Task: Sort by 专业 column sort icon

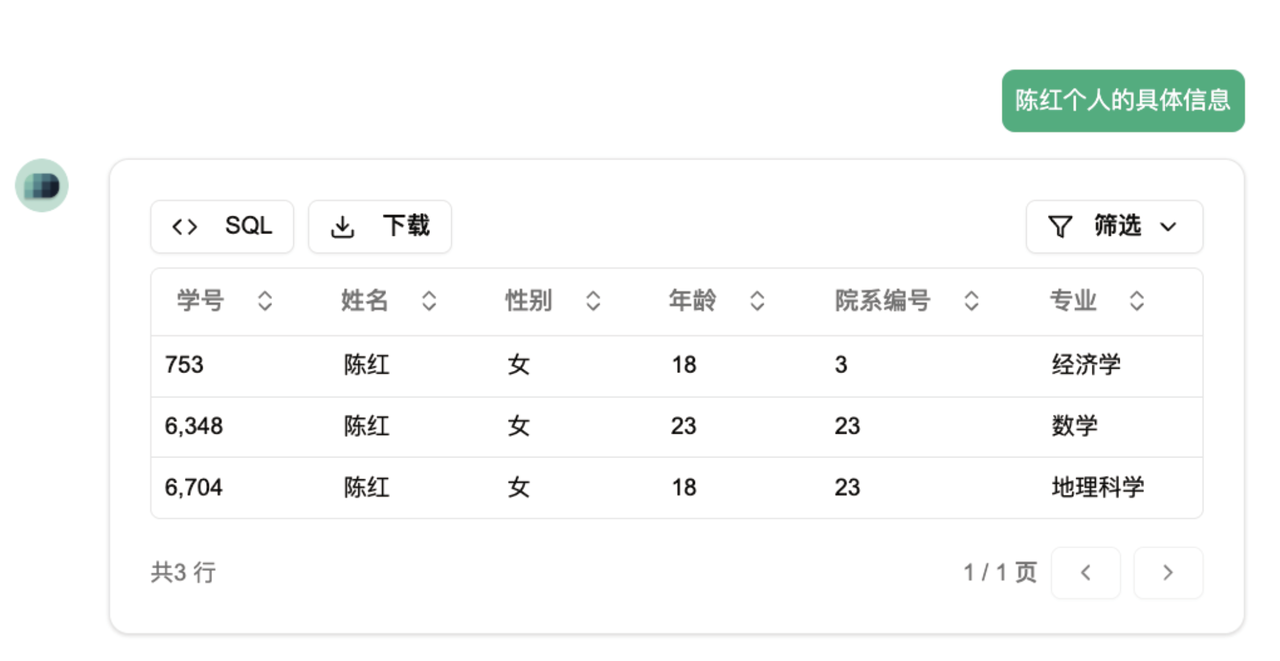Action: coord(1136,301)
